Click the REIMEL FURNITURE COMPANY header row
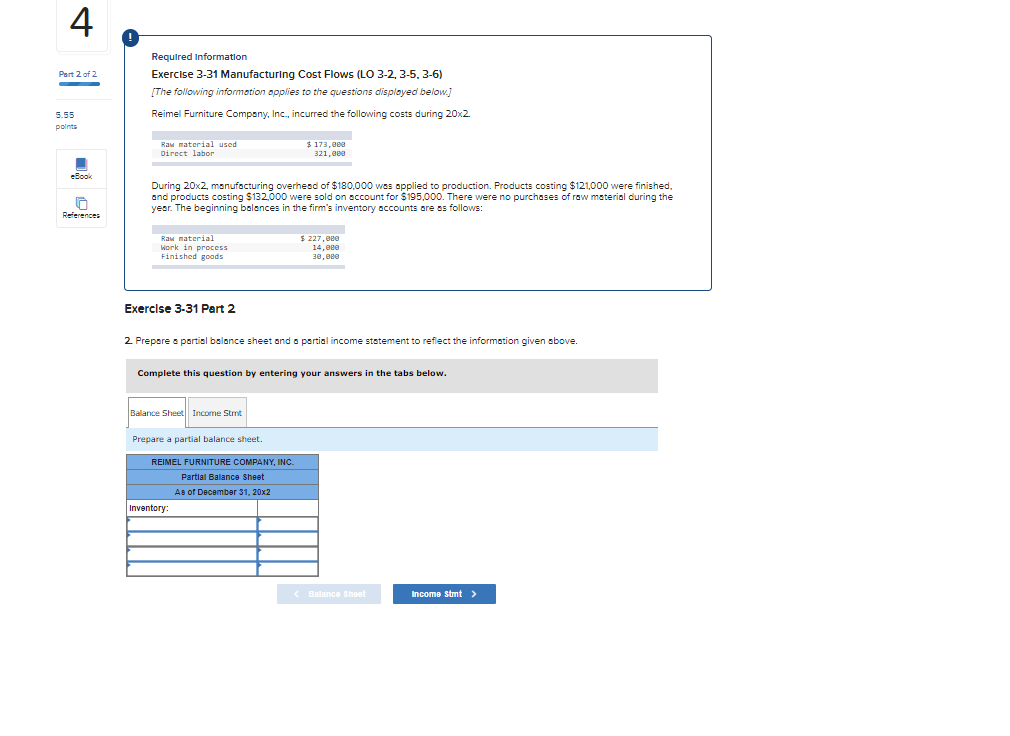 [222, 461]
